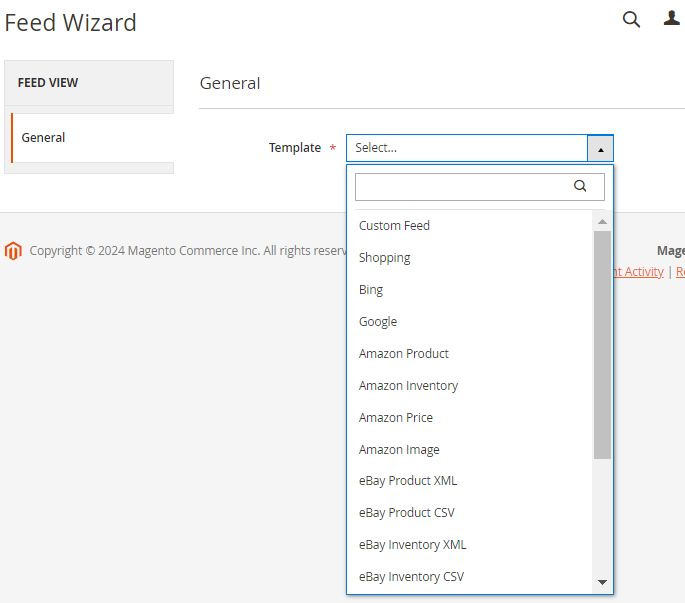Click the FEED VIEW panel header

coord(89,83)
